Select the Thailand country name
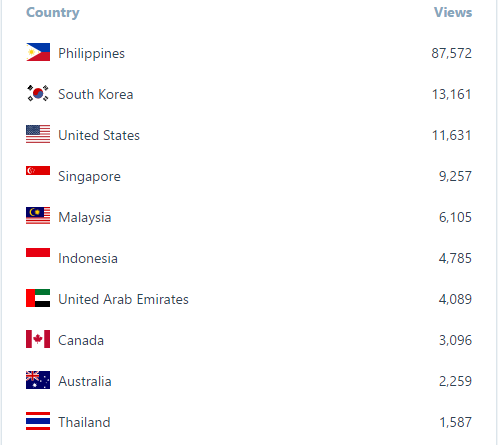The image size is (498, 445). [84, 422]
